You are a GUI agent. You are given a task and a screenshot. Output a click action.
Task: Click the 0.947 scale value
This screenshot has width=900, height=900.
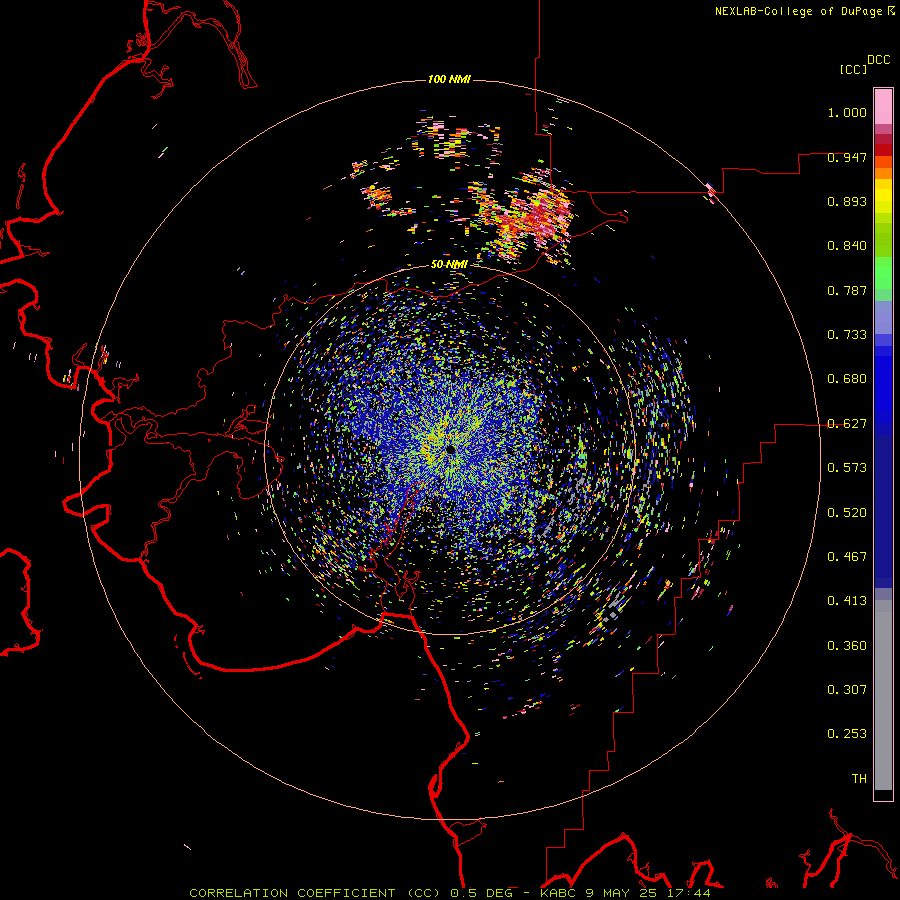pos(847,157)
